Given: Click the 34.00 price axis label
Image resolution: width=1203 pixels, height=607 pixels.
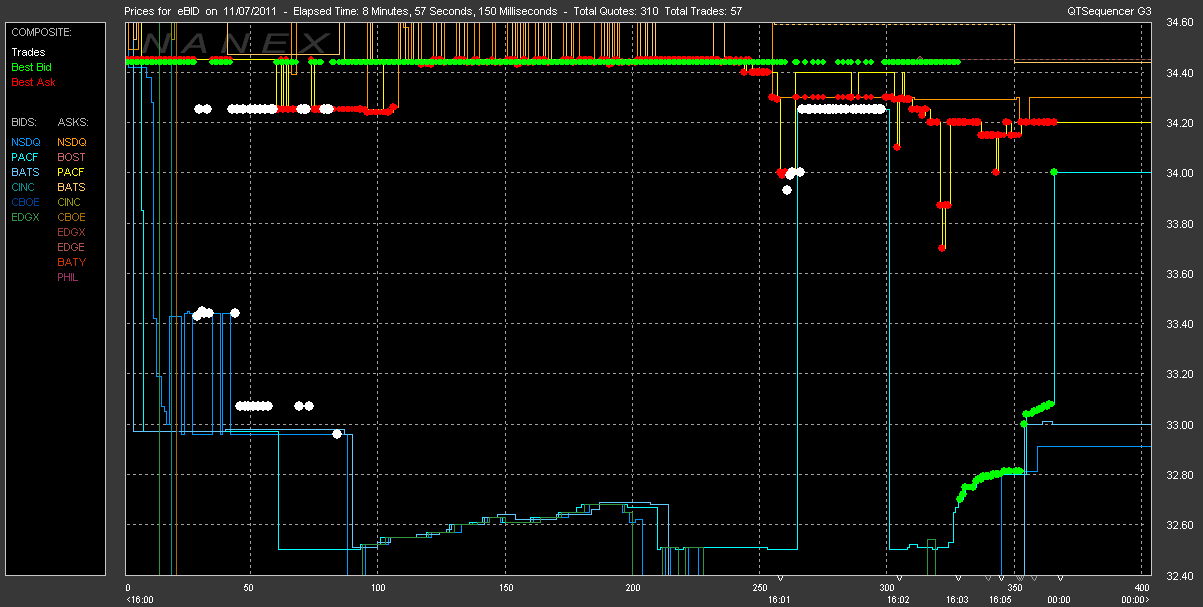Looking at the screenshot, I should tap(1180, 173).
